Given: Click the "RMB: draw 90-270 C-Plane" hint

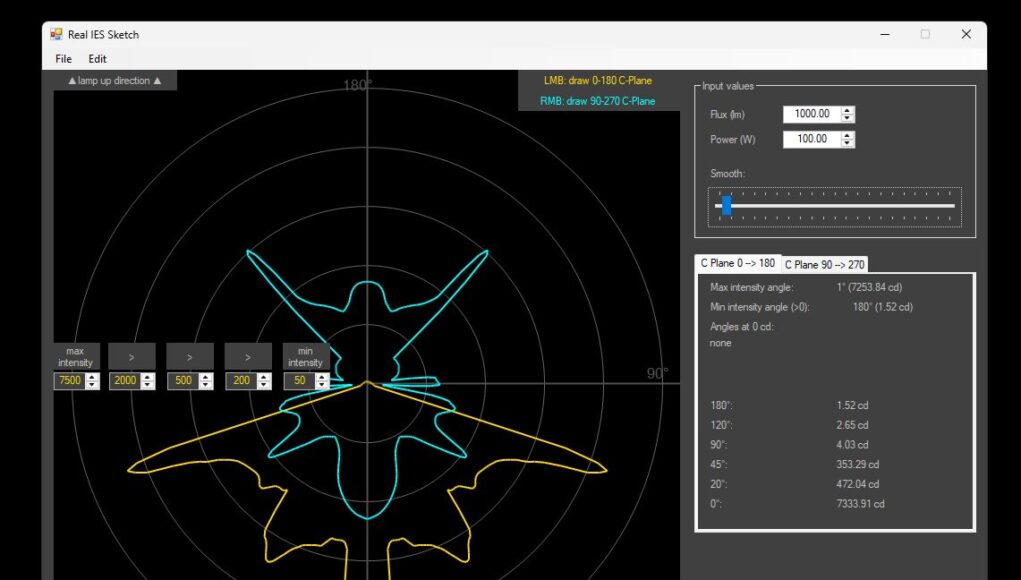Looking at the screenshot, I should click(x=598, y=101).
